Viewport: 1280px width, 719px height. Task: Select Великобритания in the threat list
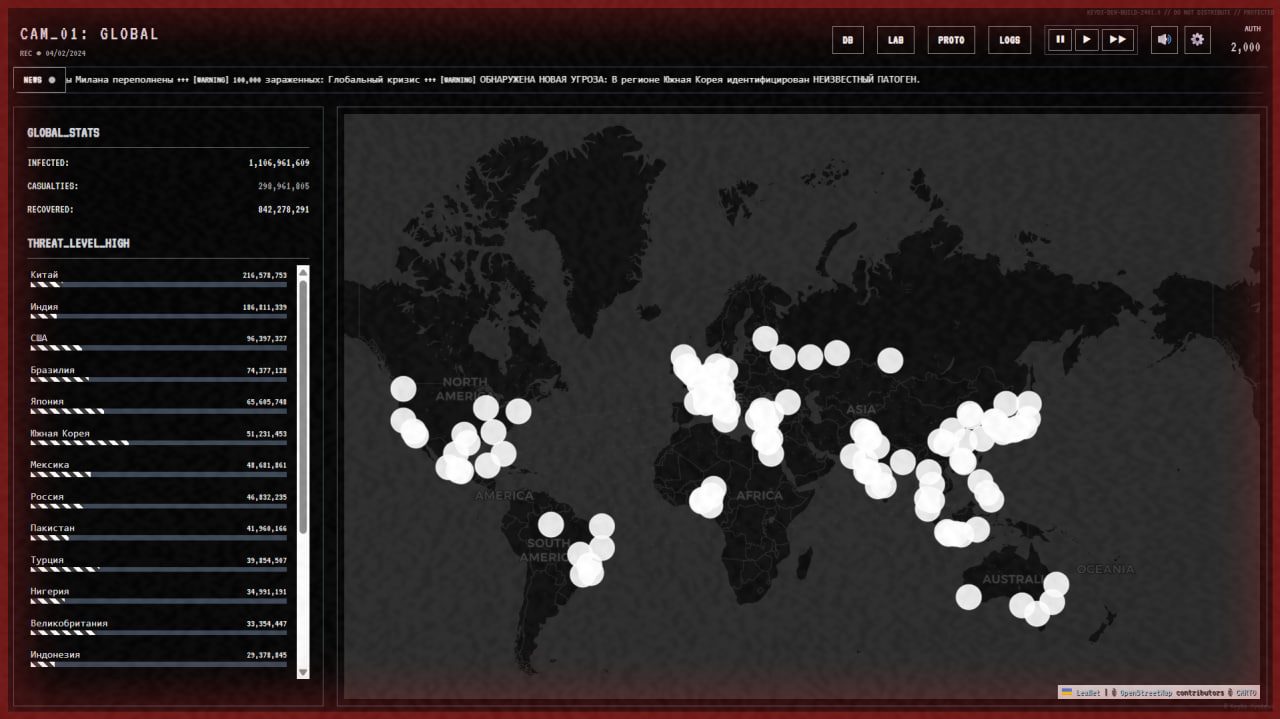click(159, 628)
